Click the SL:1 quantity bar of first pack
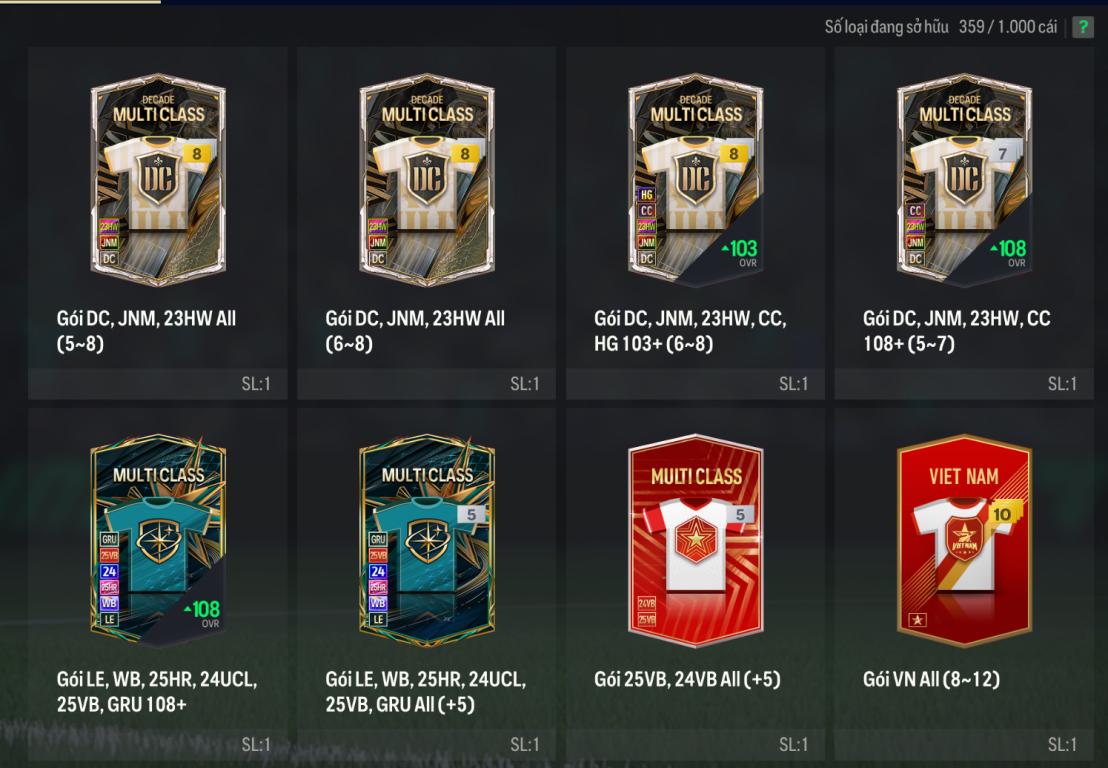 (158, 384)
